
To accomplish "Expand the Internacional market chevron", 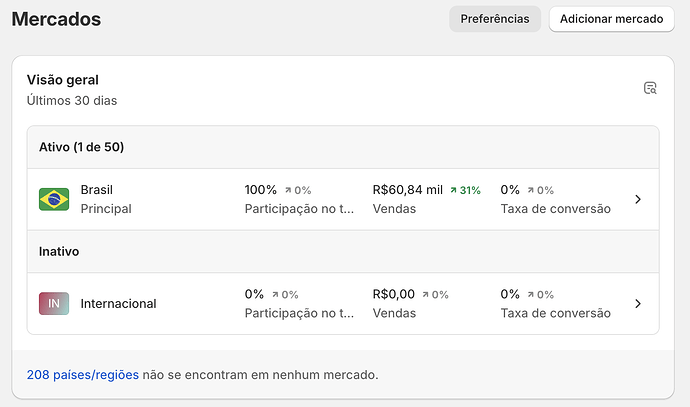I will 638,303.
